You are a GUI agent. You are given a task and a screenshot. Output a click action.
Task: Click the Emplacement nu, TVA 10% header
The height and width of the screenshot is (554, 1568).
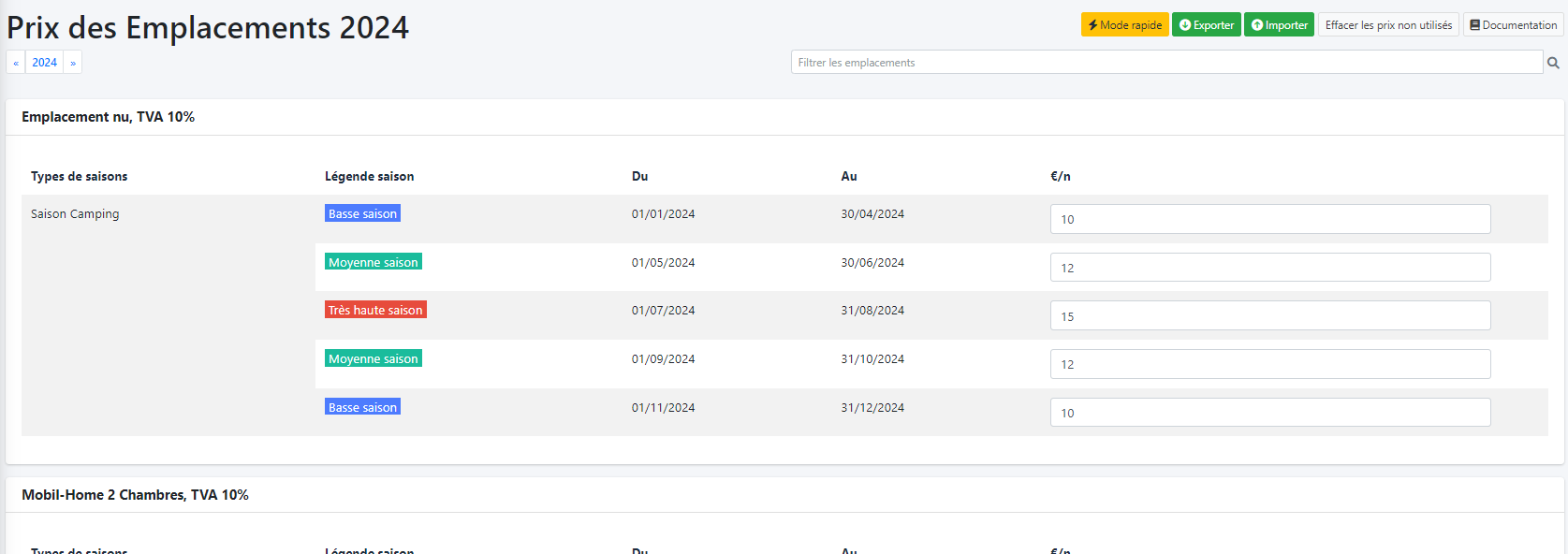109,117
